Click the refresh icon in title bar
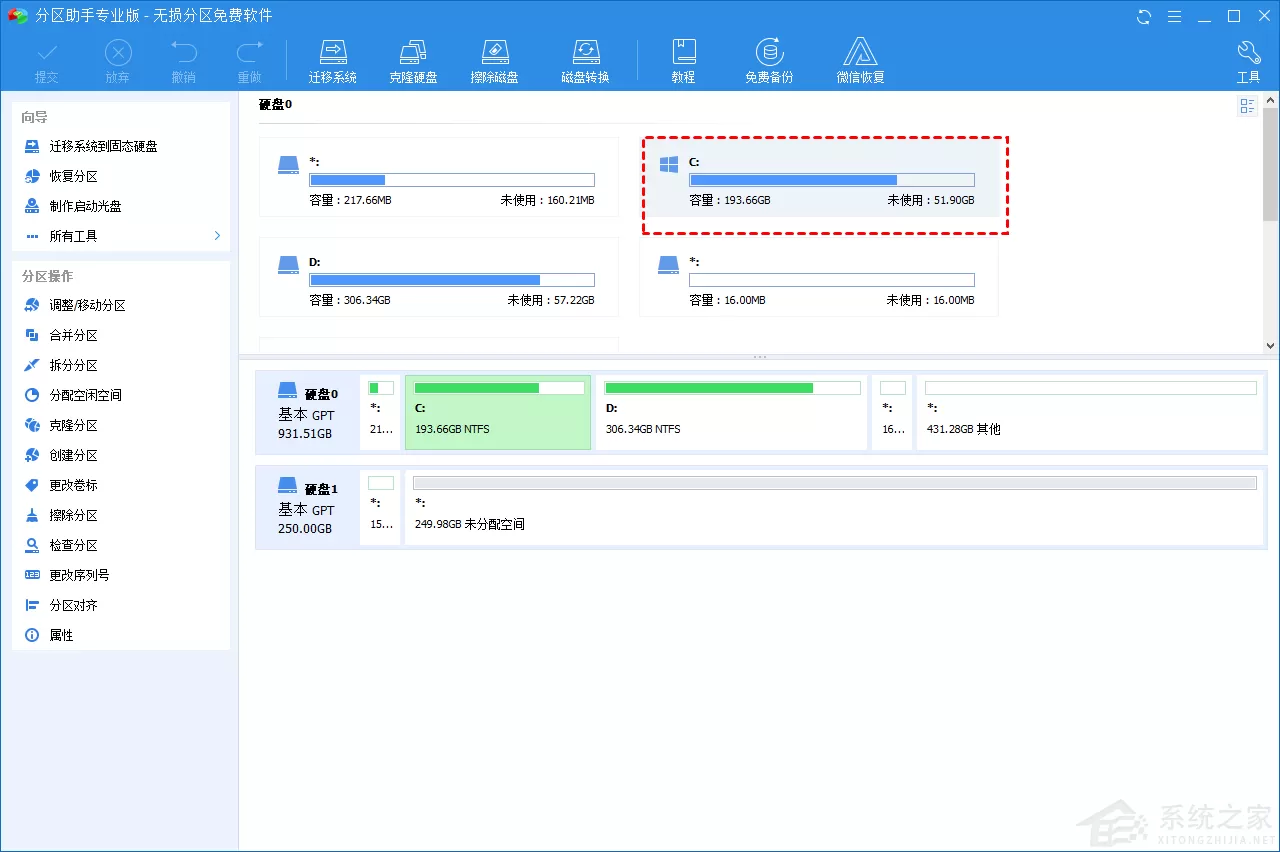The width and height of the screenshot is (1280, 852). 1144,16
